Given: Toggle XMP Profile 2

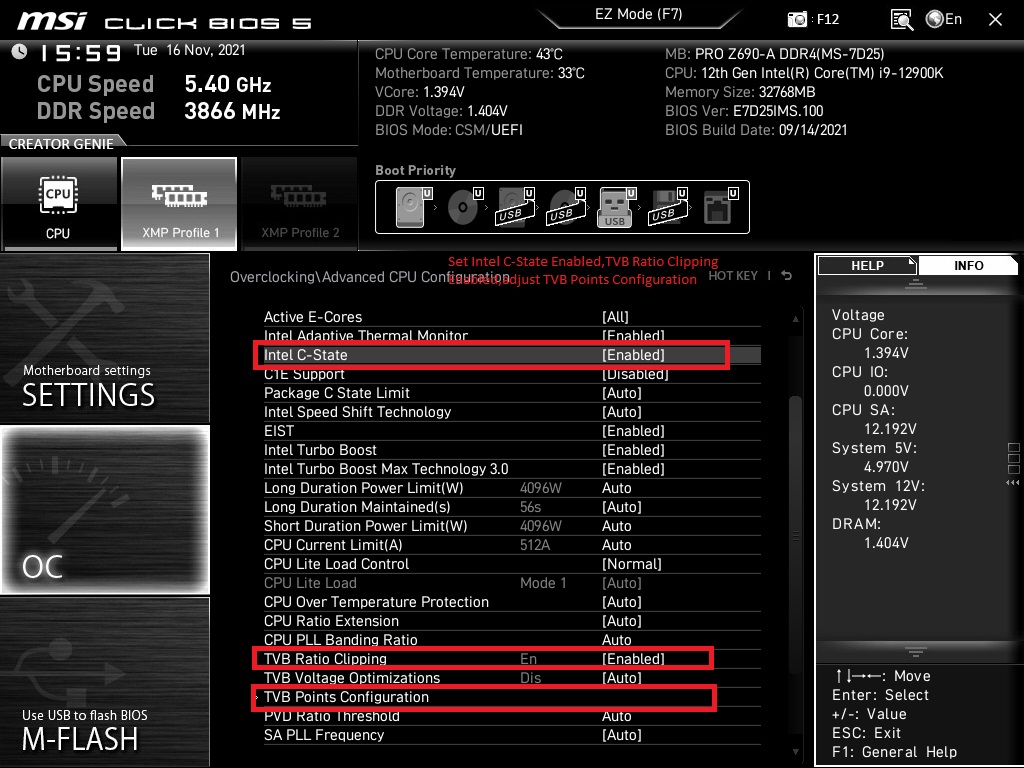Looking at the screenshot, I should [300, 203].
